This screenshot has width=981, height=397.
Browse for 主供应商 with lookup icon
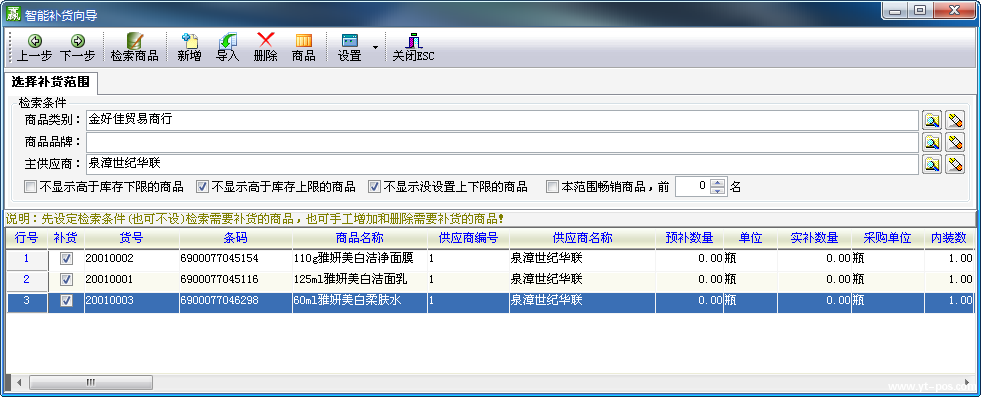tap(932, 164)
